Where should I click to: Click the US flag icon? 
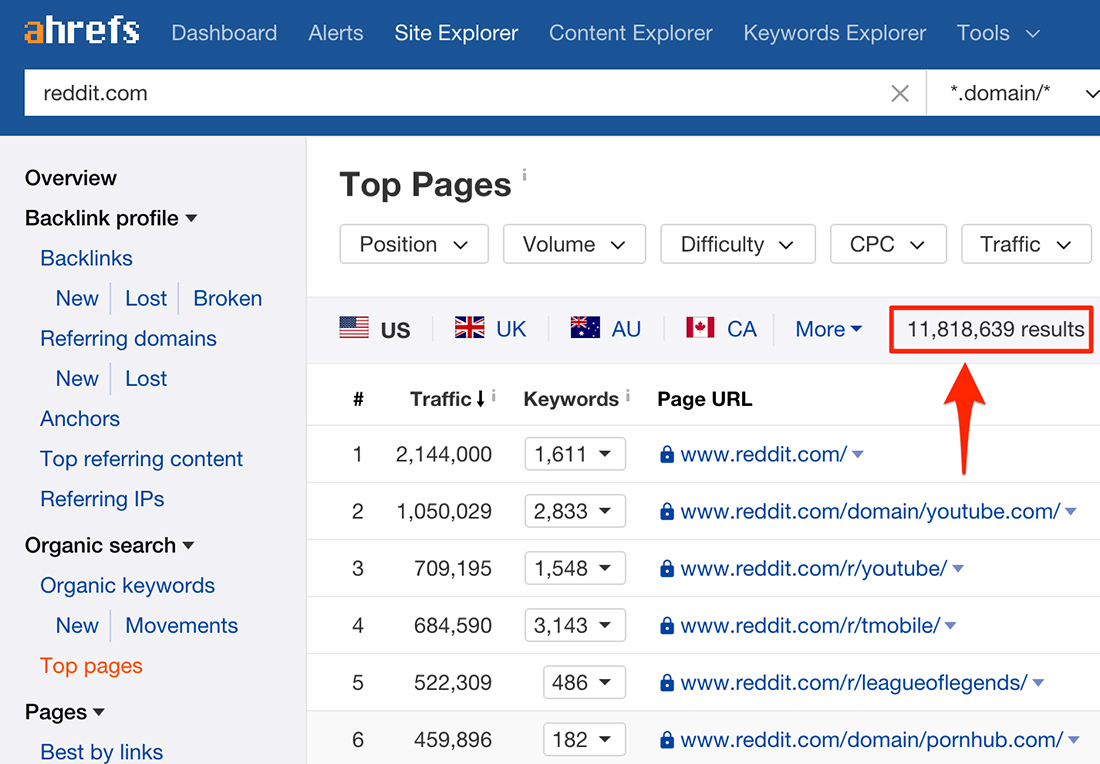point(354,328)
